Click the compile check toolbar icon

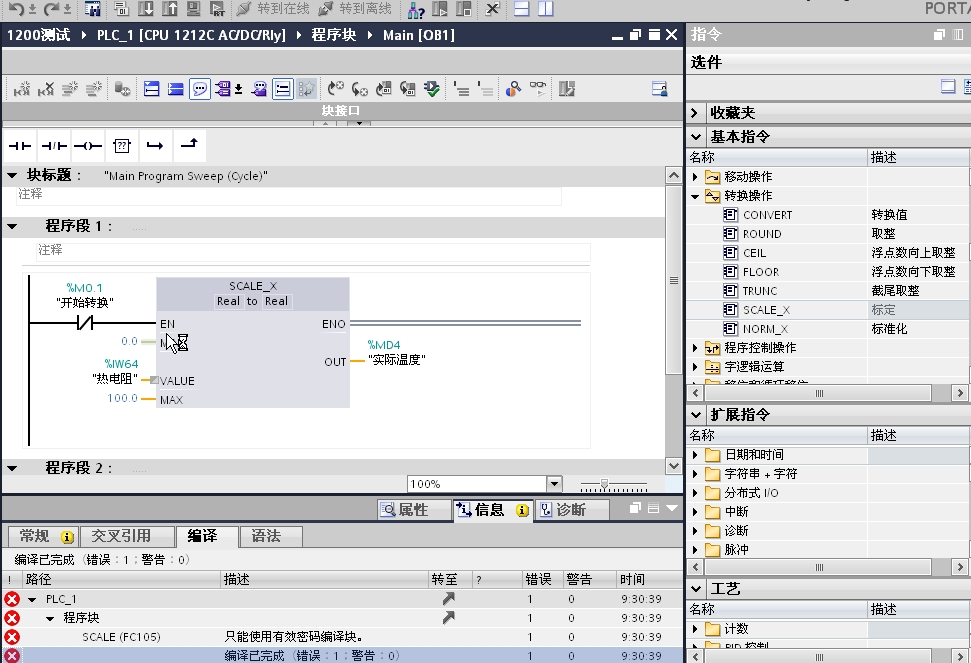click(x=432, y=89)
